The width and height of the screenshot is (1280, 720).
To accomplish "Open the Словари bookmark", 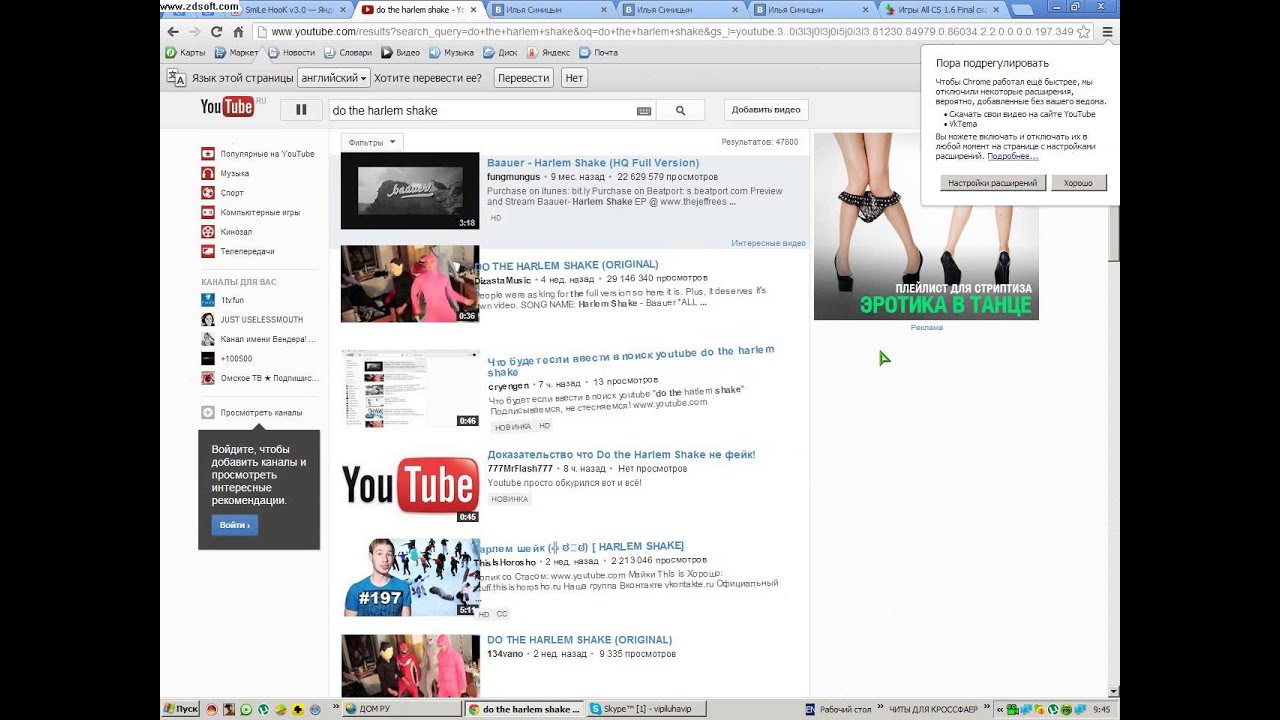I will [348, 52].
